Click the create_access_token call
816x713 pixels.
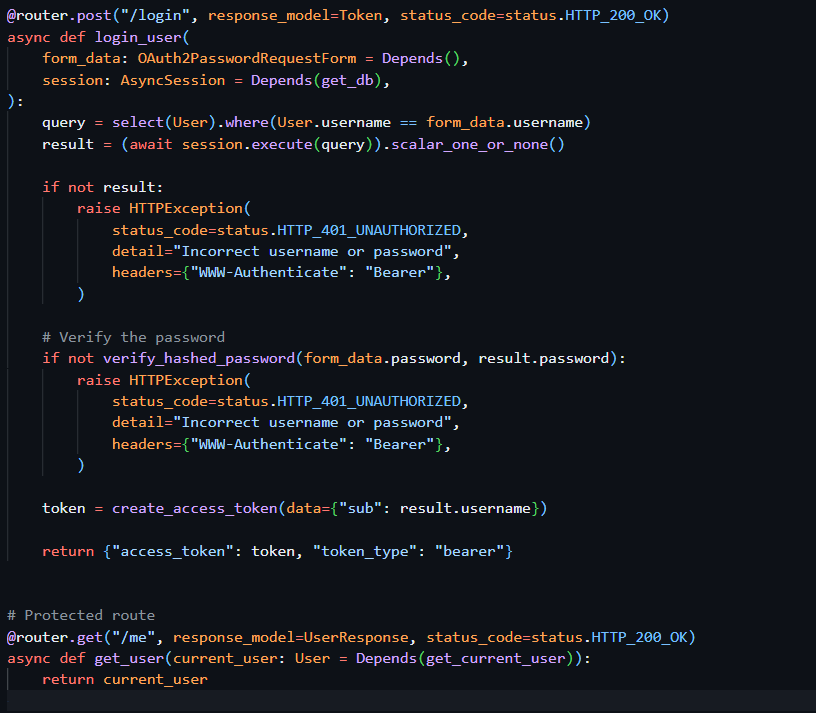(x=195, y=508)
